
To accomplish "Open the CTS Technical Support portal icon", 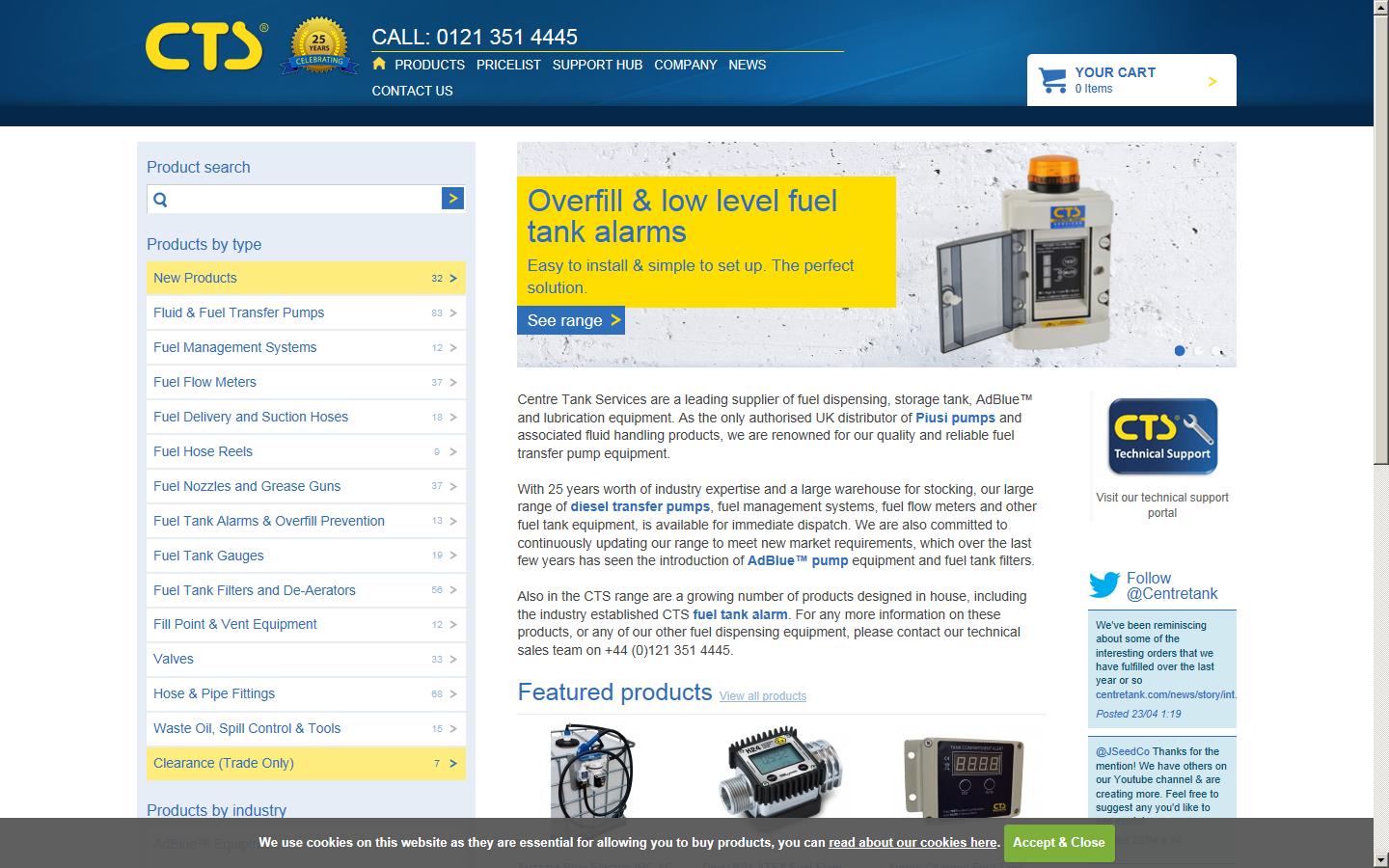I will 1161,436.
